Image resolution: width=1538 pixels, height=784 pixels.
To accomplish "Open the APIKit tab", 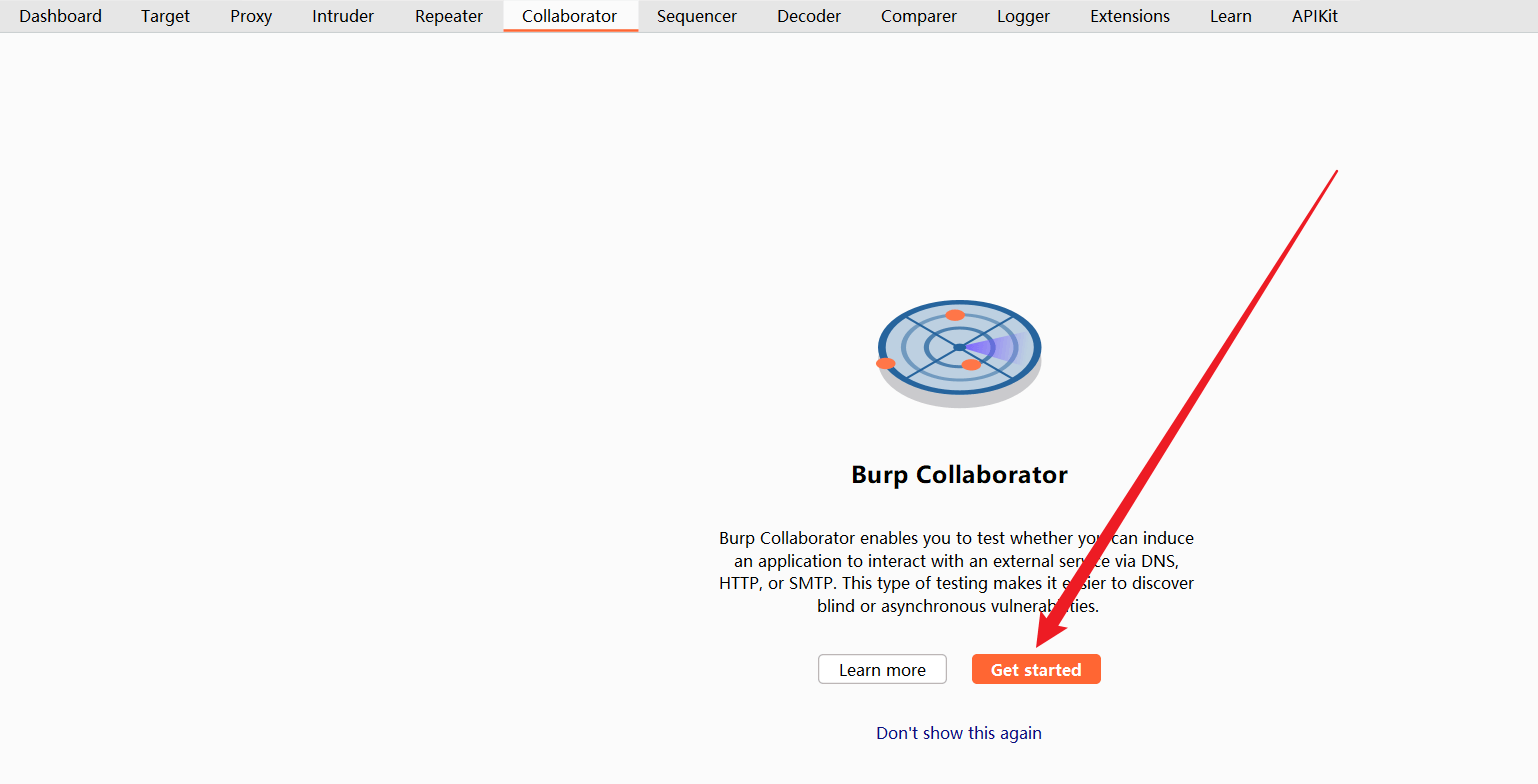I will point(1315,16).
